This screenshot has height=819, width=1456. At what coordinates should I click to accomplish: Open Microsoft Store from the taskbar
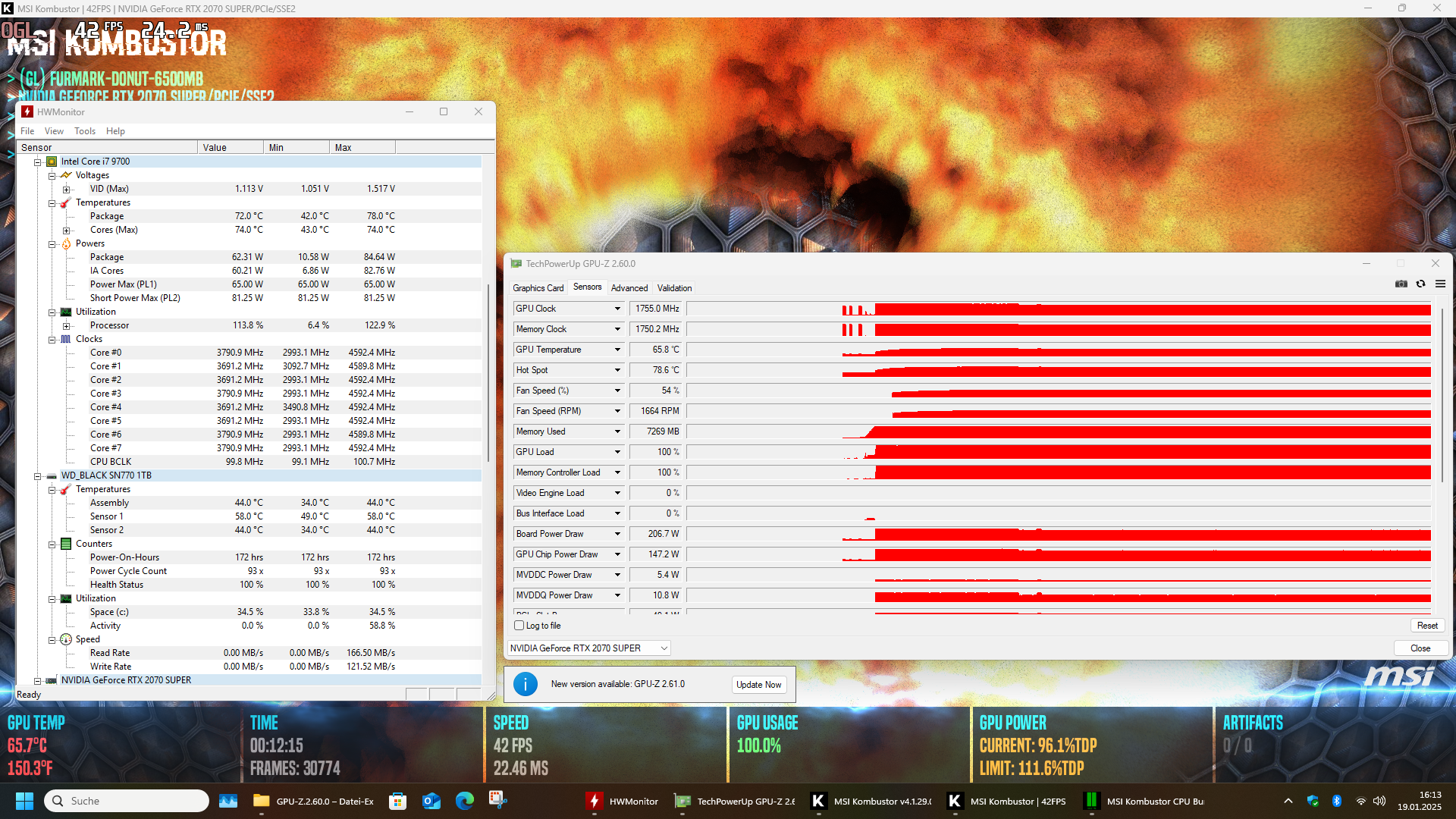coord(397,801)
